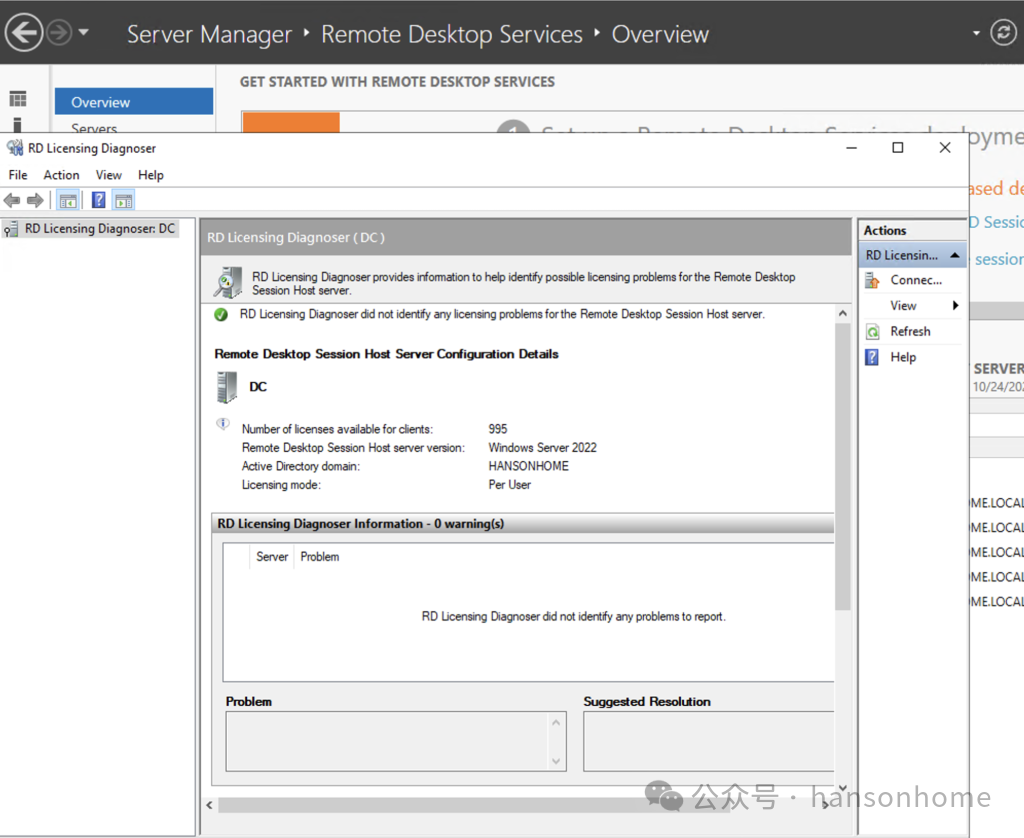Screen dimensions: 1024x838
Task: Click the forward arrow in the diagnoser toolbar
Action: pyautogui.click(x=35, y=200)
